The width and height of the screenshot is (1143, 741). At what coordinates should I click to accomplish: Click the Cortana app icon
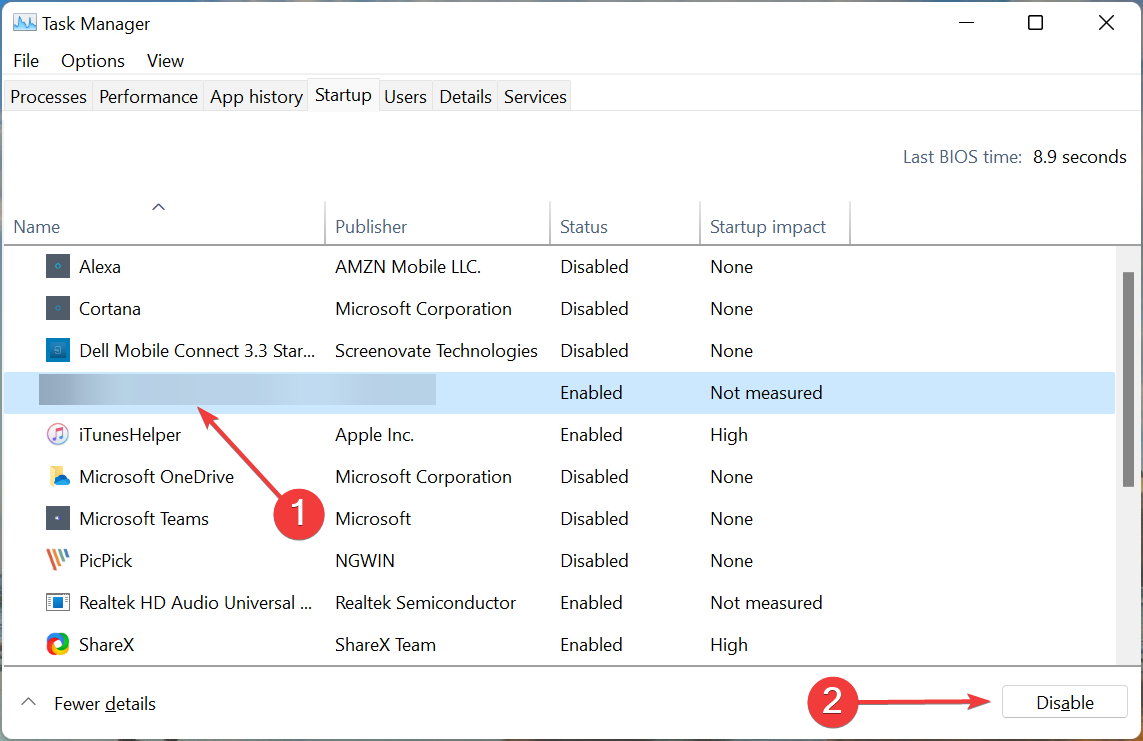coord(58,309)
